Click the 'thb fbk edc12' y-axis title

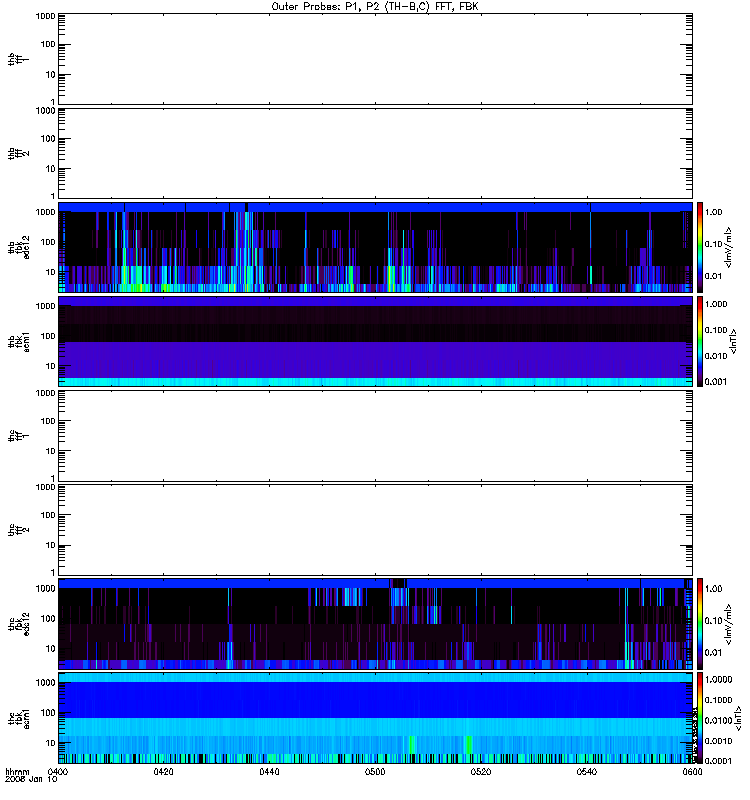pos(19,247)
